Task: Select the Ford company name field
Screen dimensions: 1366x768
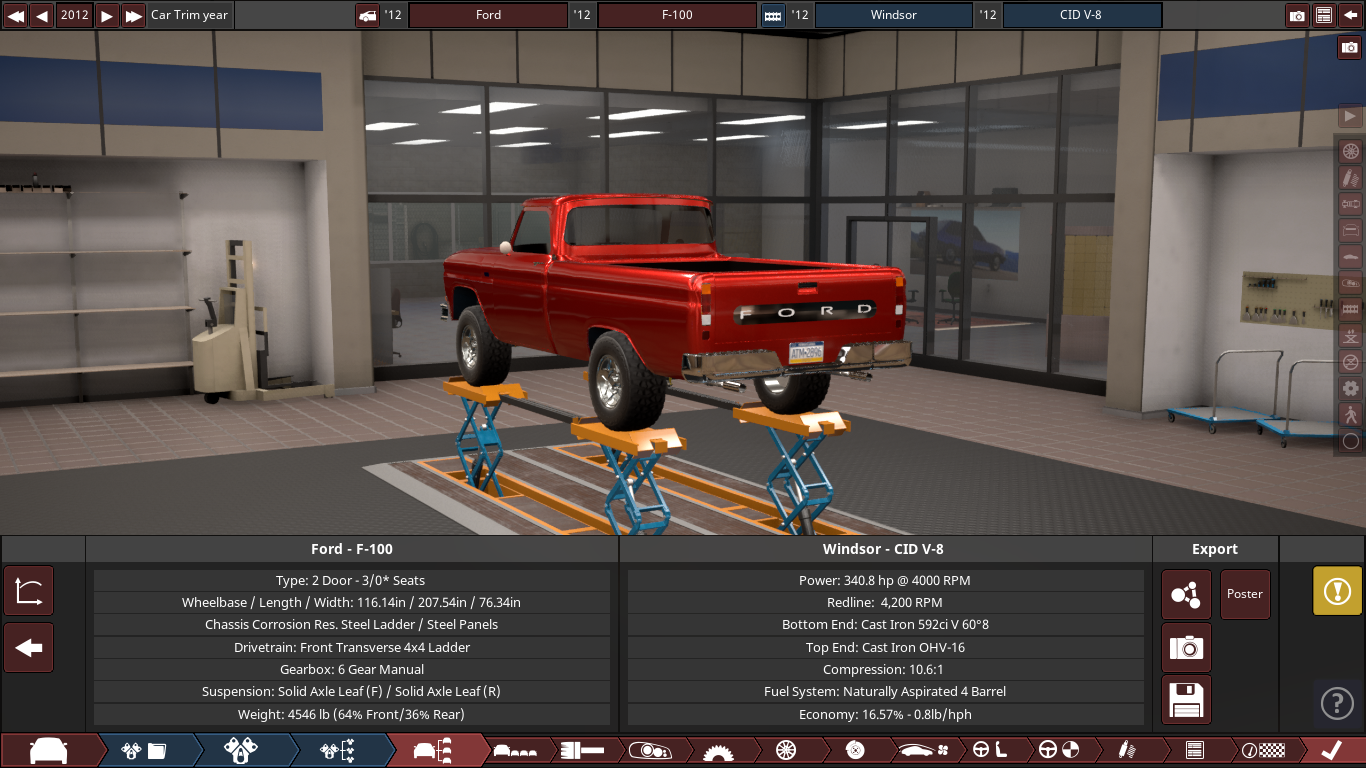Action: point(488,15)
